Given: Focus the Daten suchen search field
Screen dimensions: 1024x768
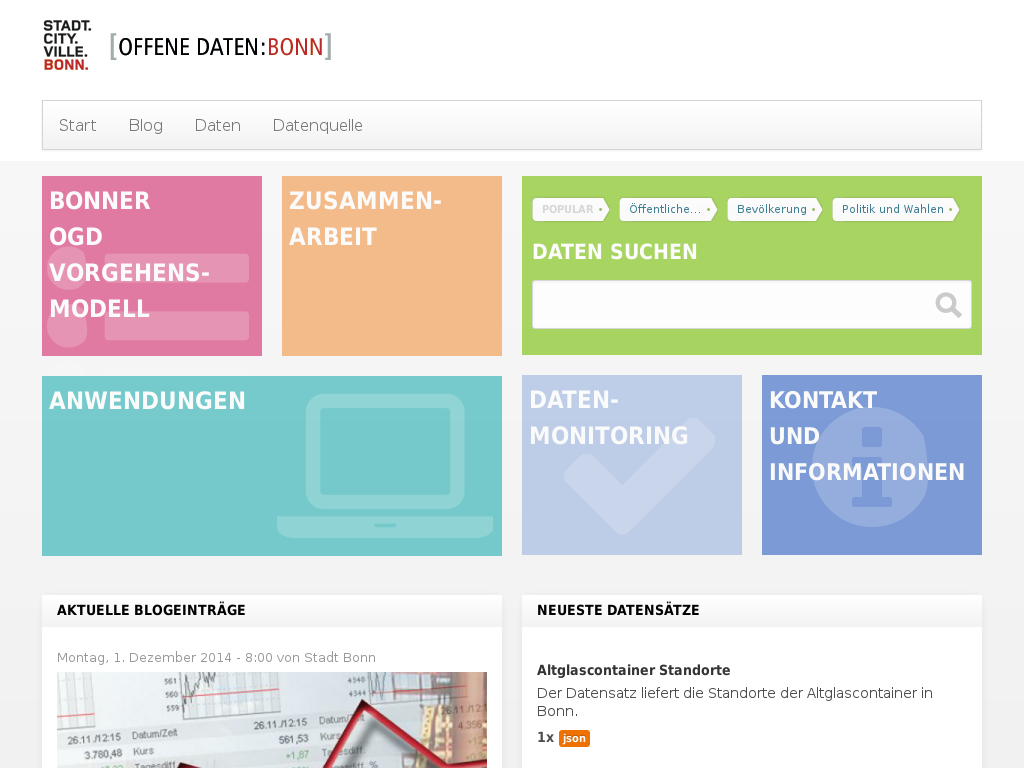Looking at the screenshot, I should [x=752, y=304].
